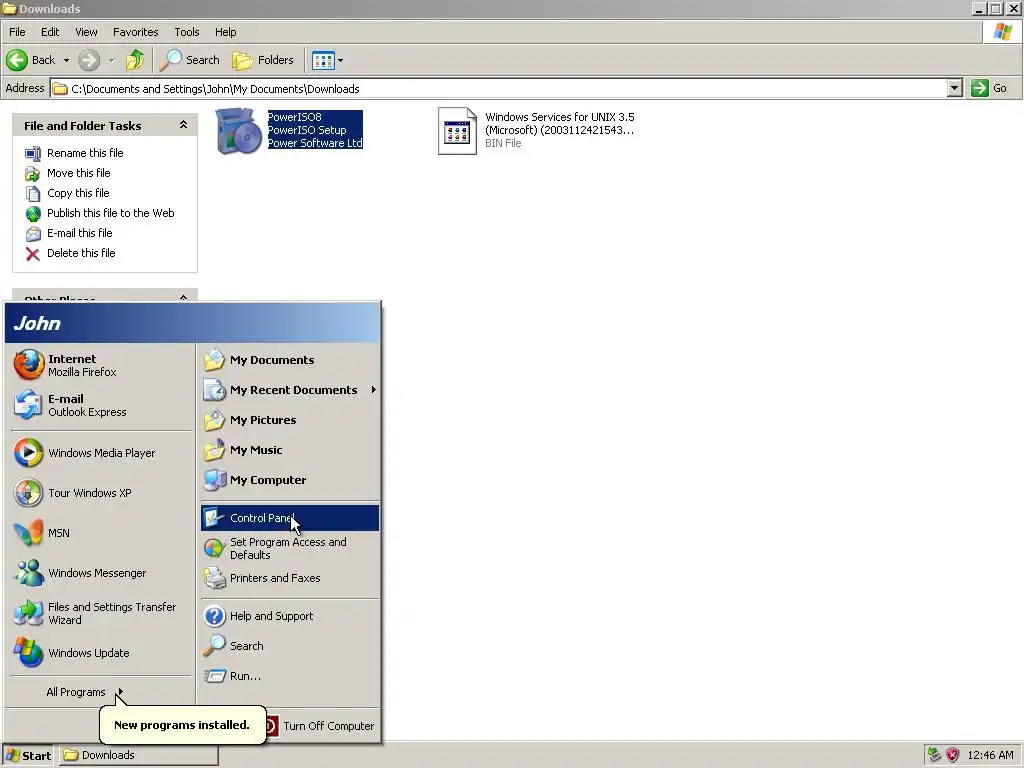This screenshot has width=1024, height=768.
Task: Open the Tools menu
Action: [x=186, y=32]
